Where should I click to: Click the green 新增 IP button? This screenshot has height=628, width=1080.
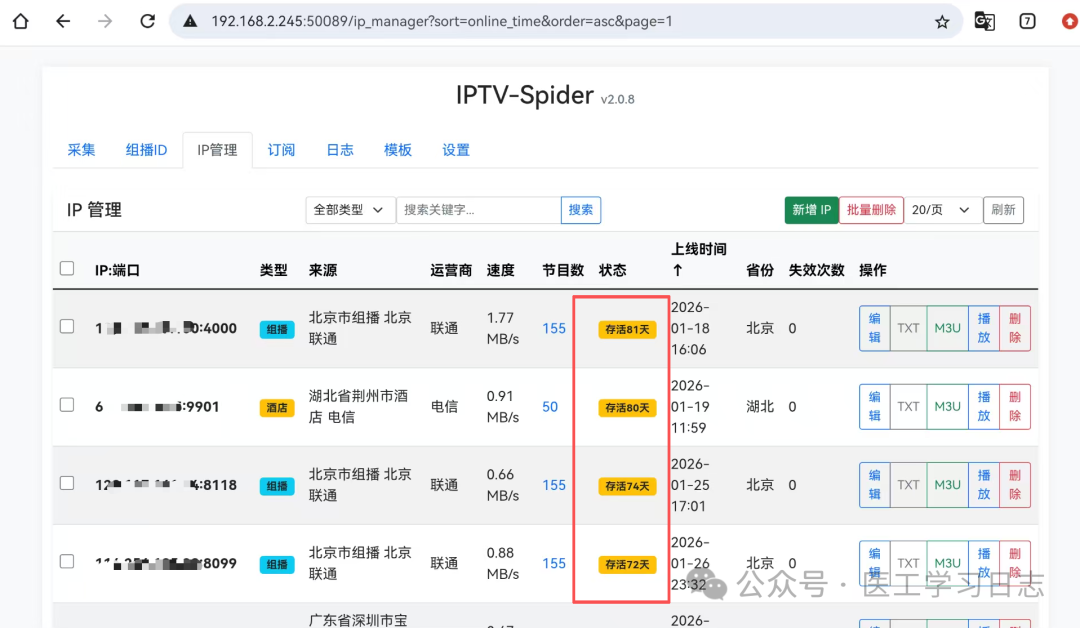coord(811,210)
